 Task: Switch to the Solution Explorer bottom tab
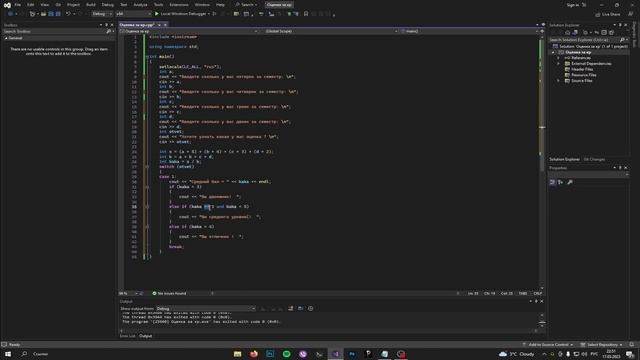pos(564,159)
